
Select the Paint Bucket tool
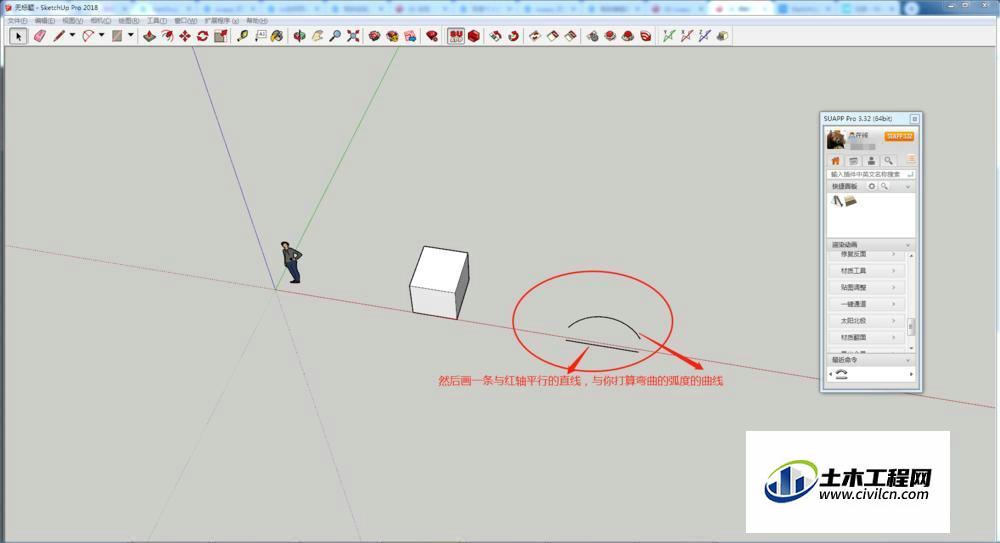coord(277,36)
